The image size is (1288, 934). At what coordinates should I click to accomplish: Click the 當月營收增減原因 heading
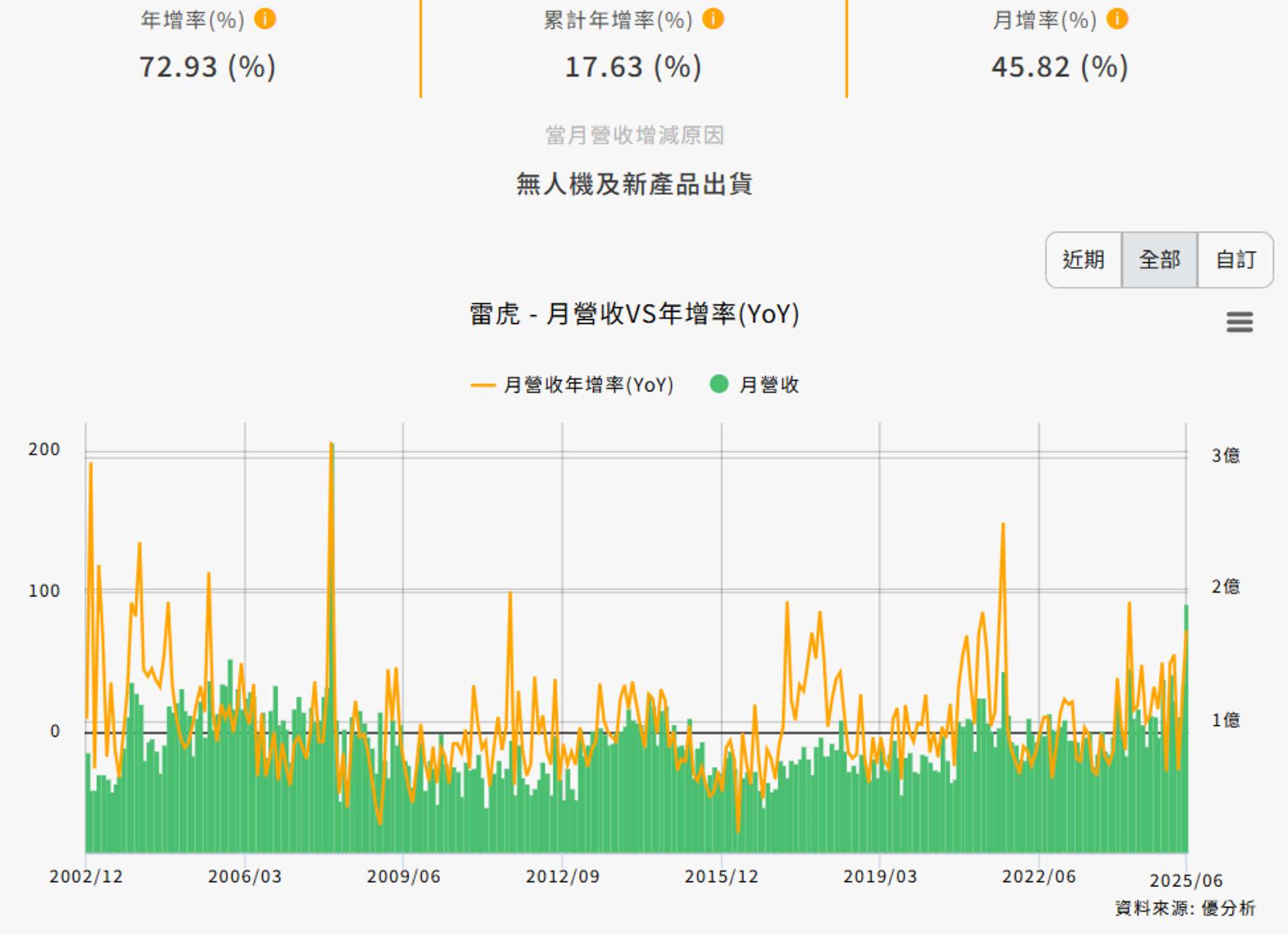click(635, 135)
